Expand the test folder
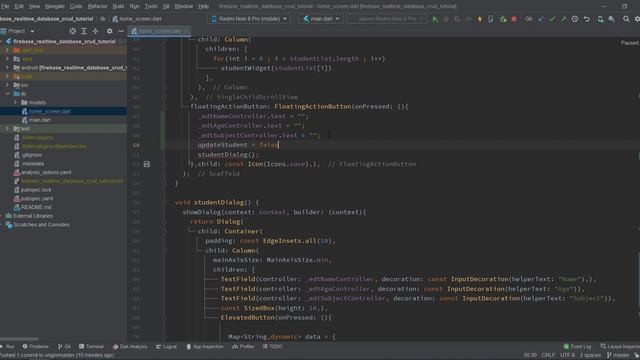This screenshot has width=640, height=360. 7,129
